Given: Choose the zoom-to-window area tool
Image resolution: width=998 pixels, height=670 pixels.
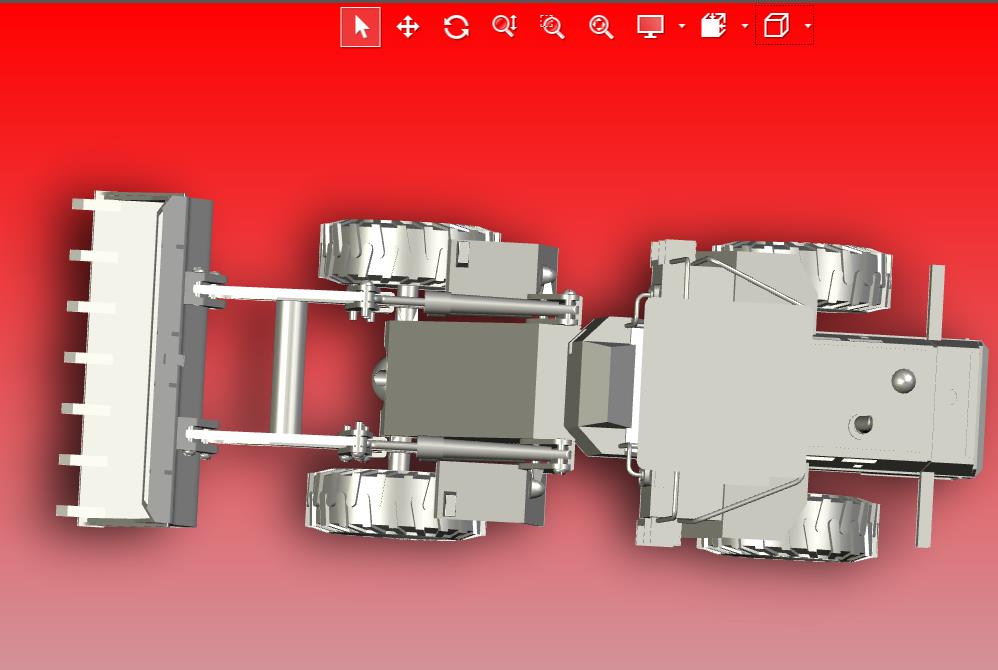Looking at the screenshot, I should [x=552, y=27].
